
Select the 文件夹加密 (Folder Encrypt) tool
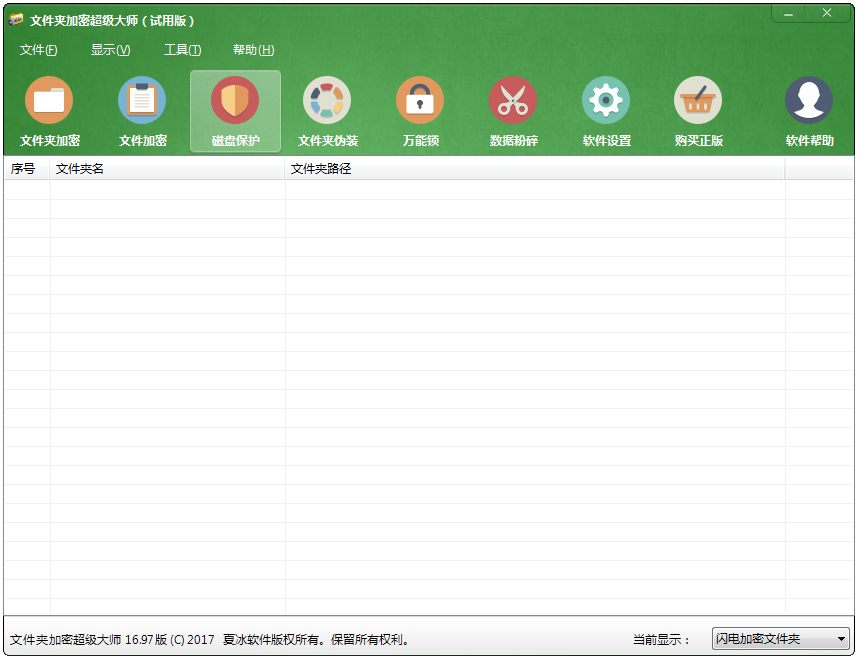49,110
